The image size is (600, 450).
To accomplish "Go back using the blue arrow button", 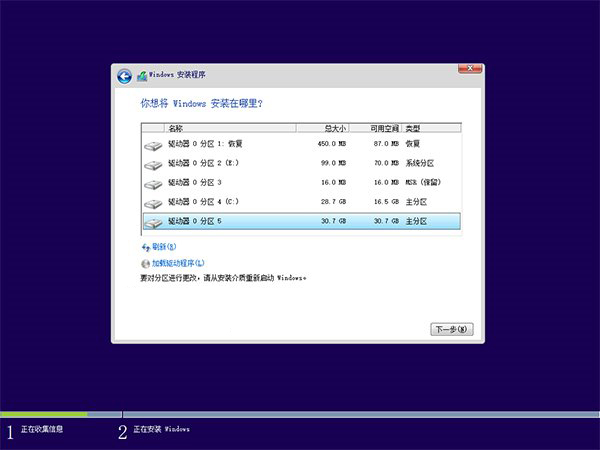I will click(x=124, y=77).
